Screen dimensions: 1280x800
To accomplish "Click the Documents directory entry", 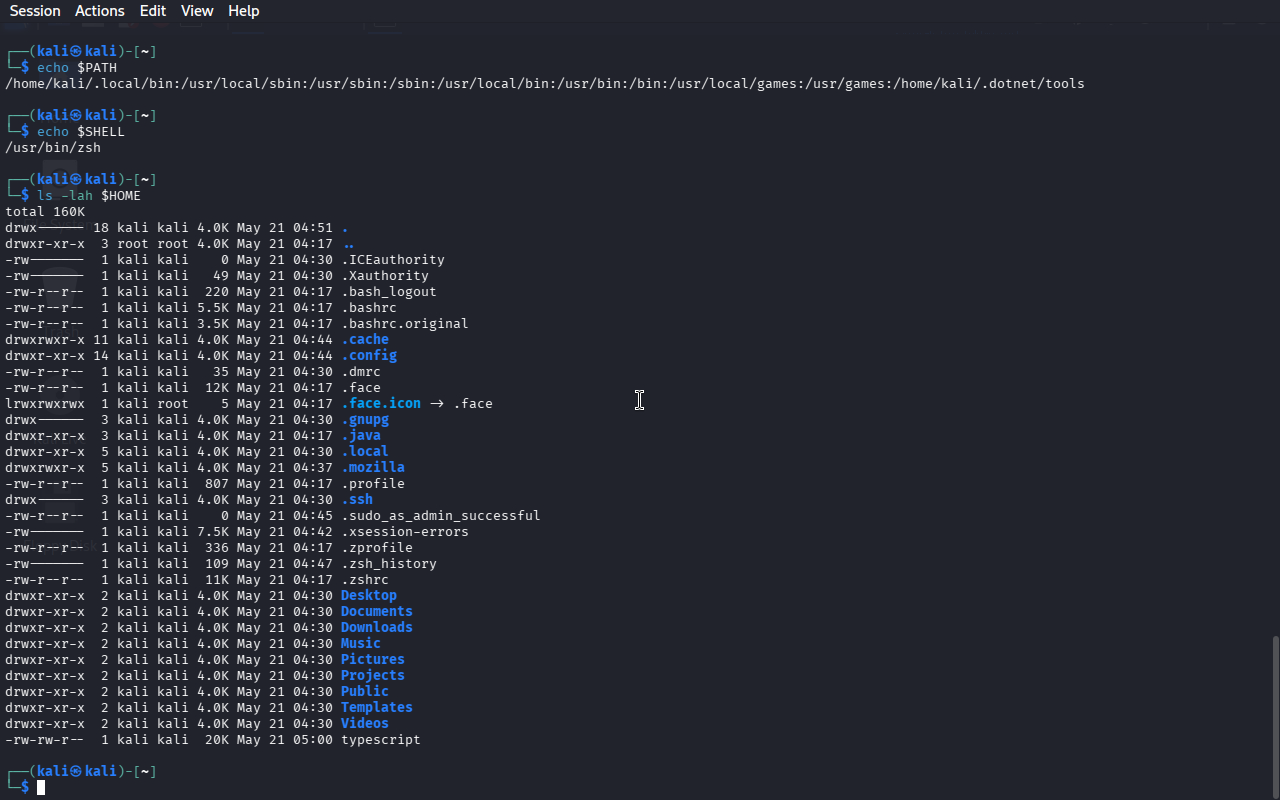I will click(x=377, y=612).
